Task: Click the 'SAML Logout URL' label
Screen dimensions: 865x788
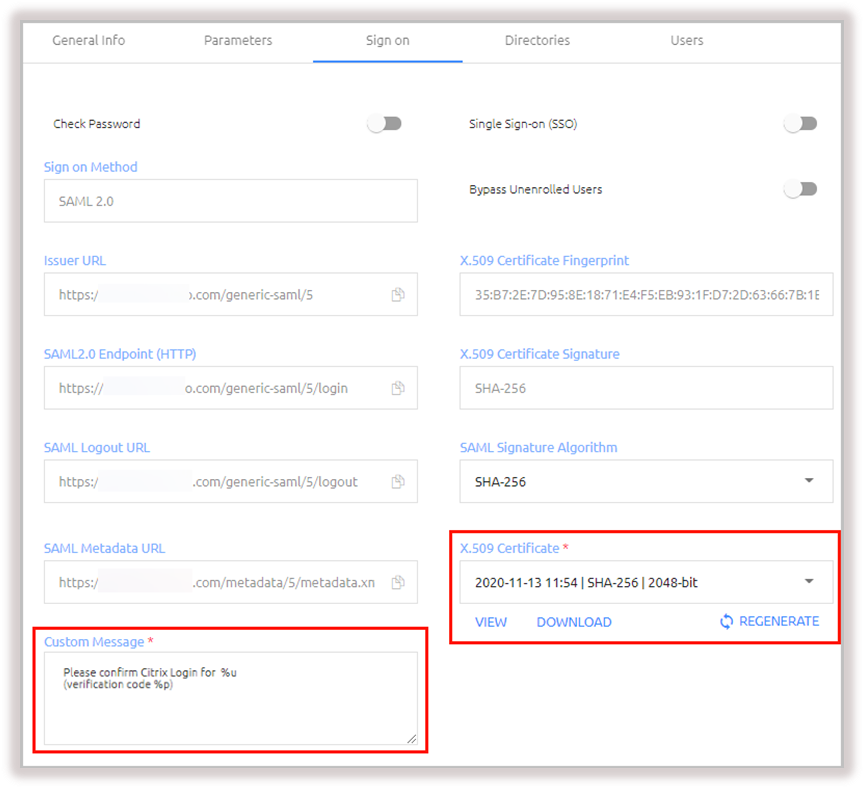Action: pyautogui.click(x=97, y=448)
